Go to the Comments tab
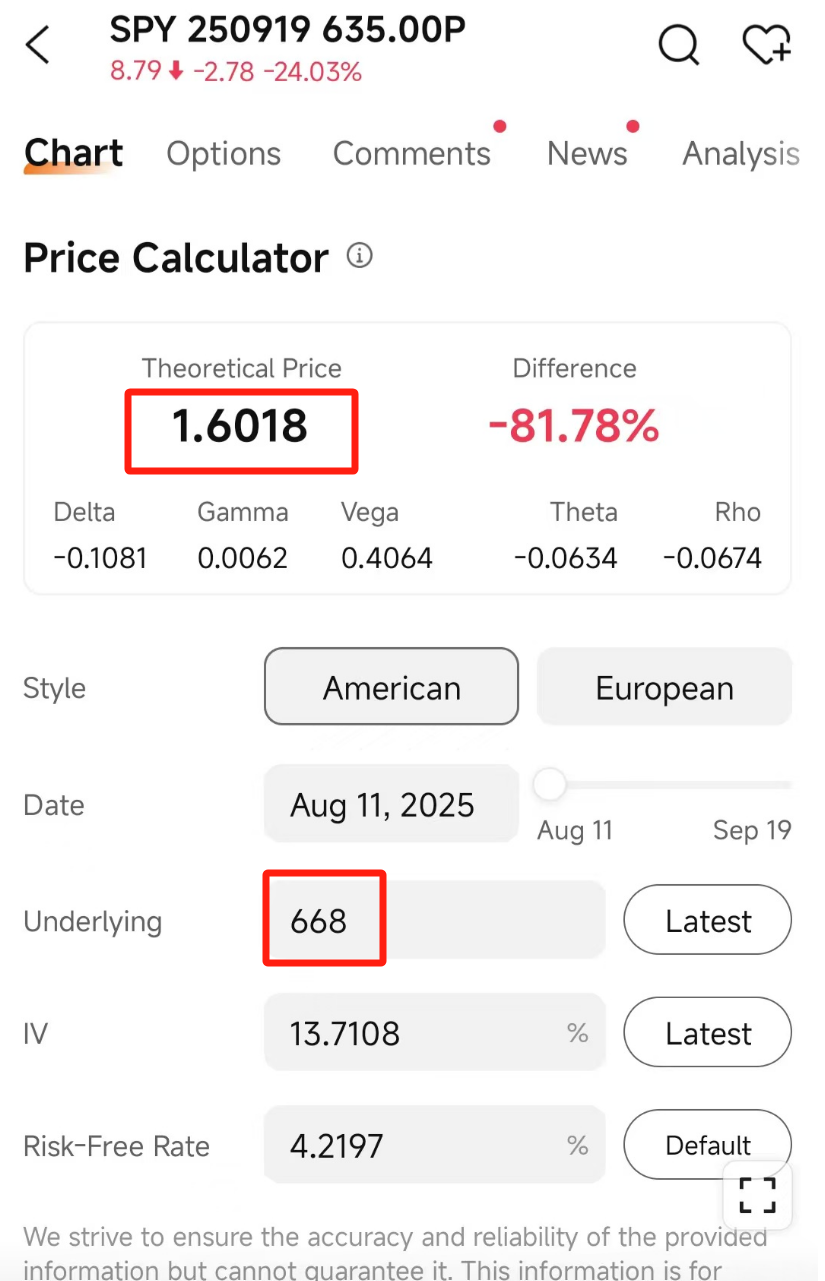The width and height of the screenshot is (825, 1281). tap(412, 154)
